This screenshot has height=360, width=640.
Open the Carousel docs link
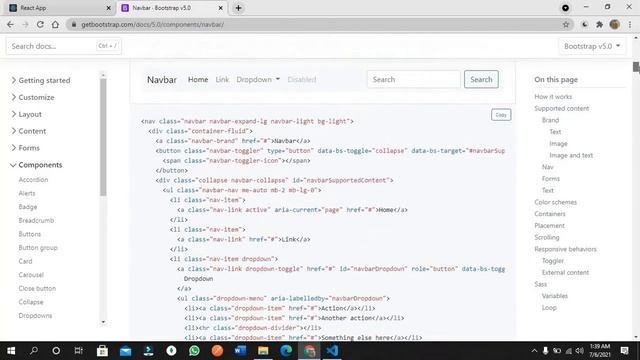tap(31, 275)
